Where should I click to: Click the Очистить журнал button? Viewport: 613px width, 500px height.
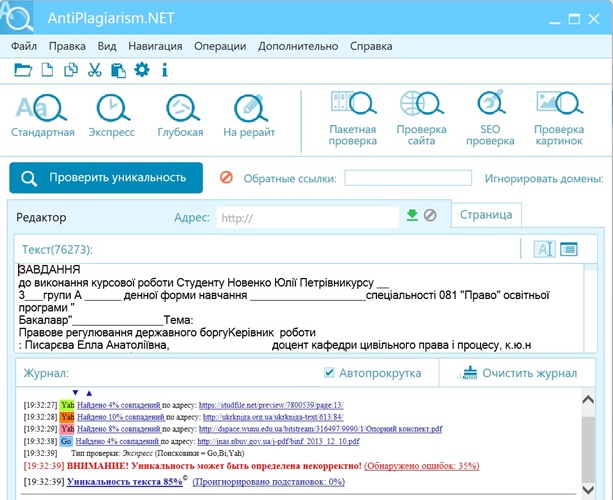pyautogui.click(x=518, y=373)
